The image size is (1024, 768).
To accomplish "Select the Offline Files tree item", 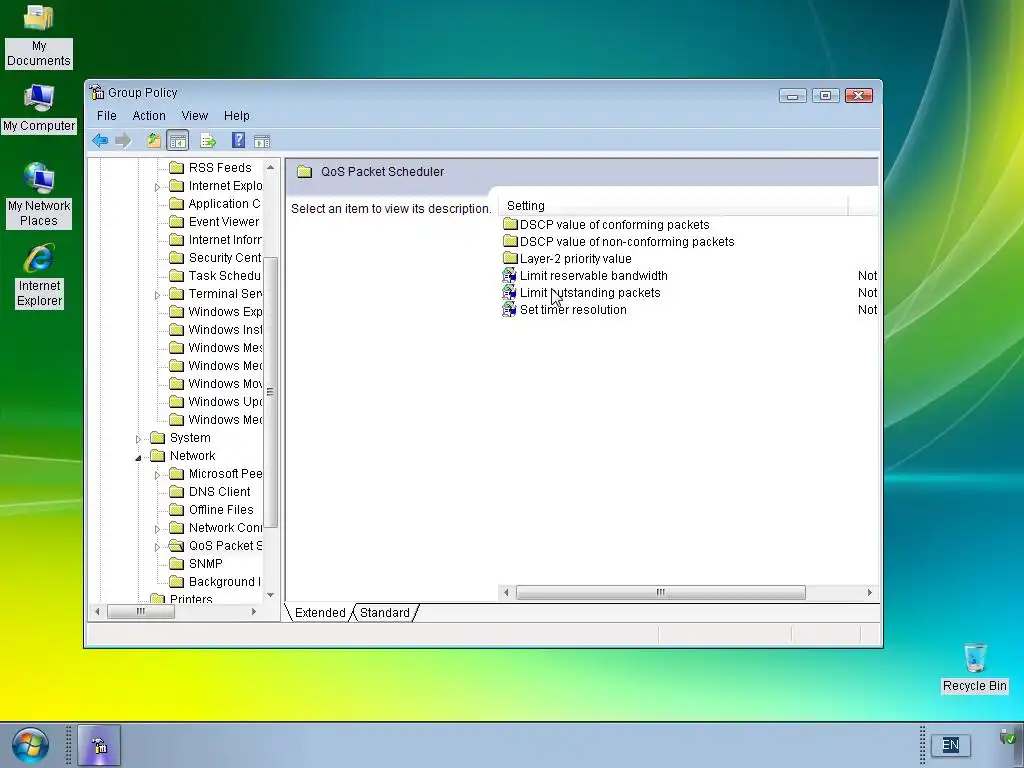I will pyautogui.click(x=212, y=510).
